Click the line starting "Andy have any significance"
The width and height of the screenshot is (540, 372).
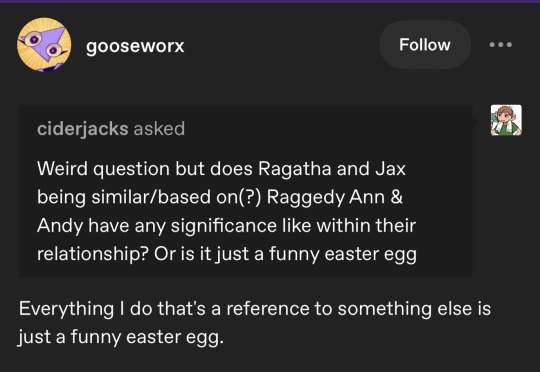point(227,226)
